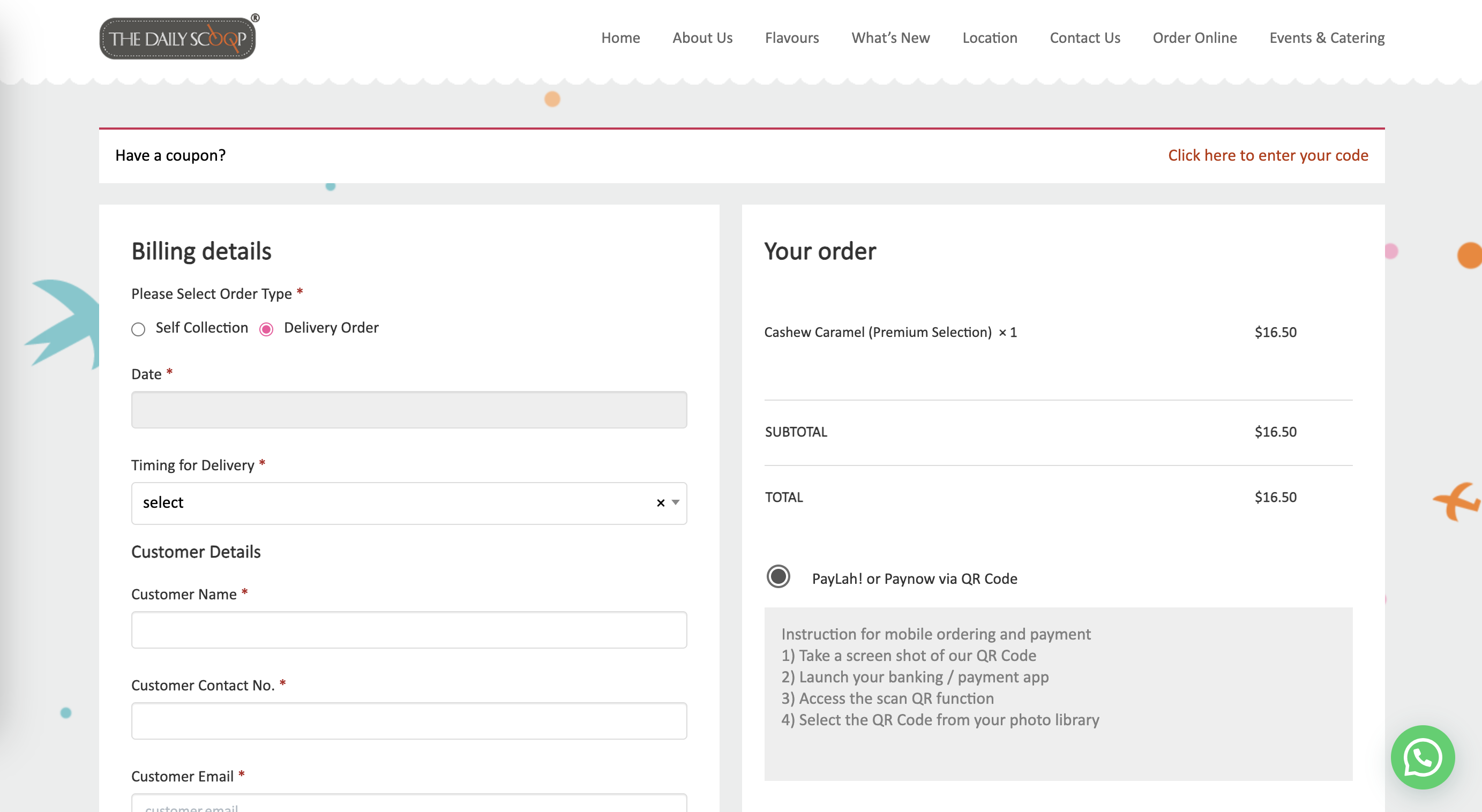Open the Flavours menu item
The height and width of the screenshot is (812, 1482).
click(791, 38)
